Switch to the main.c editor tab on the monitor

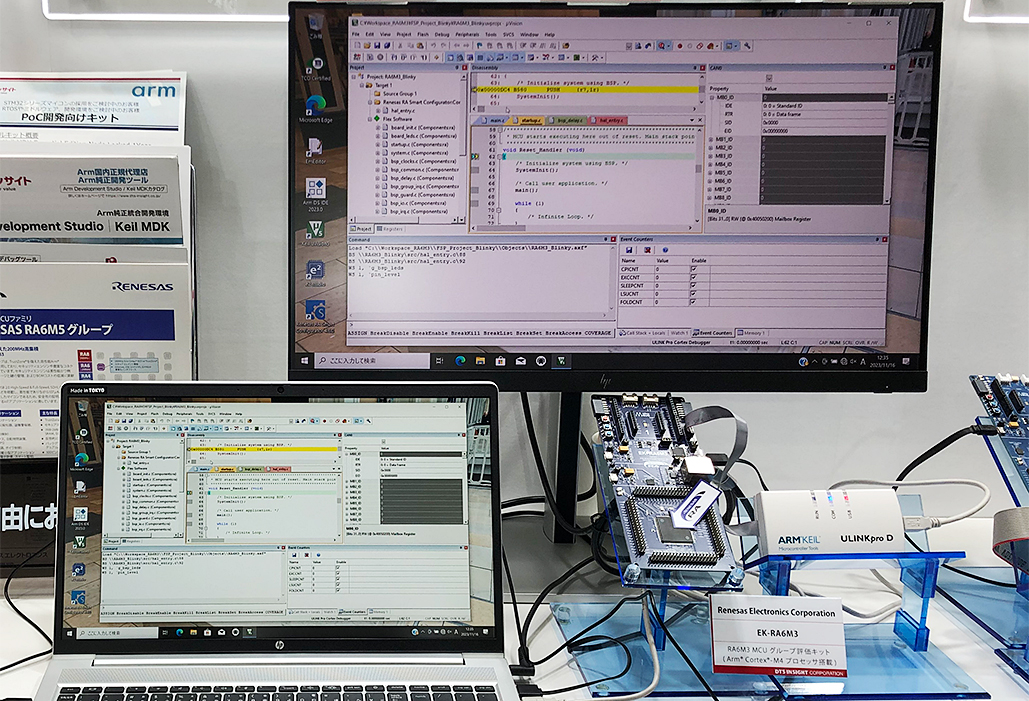click(x=494, y=120)
